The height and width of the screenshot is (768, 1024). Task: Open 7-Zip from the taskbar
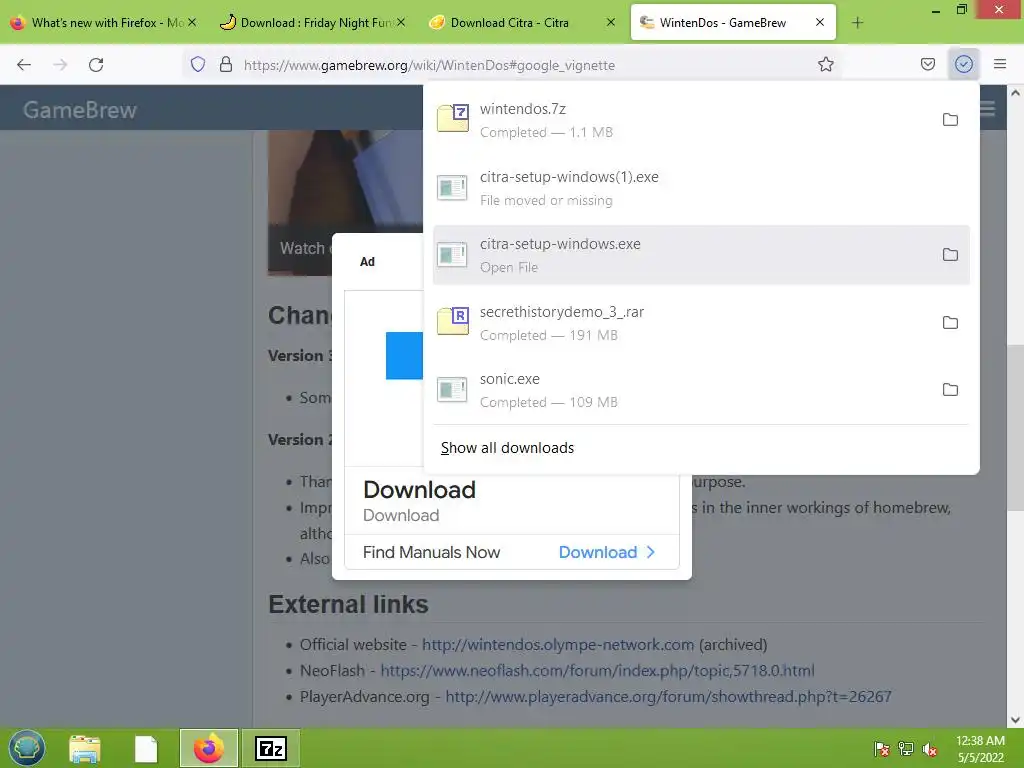coord(271,748)
